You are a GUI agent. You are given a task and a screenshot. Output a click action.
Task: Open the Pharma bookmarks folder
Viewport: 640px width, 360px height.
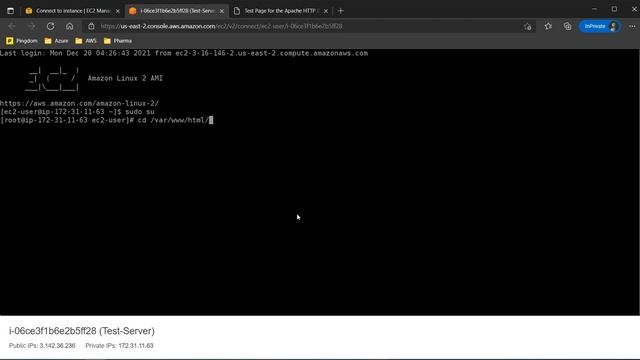click(x=118, y=41)
